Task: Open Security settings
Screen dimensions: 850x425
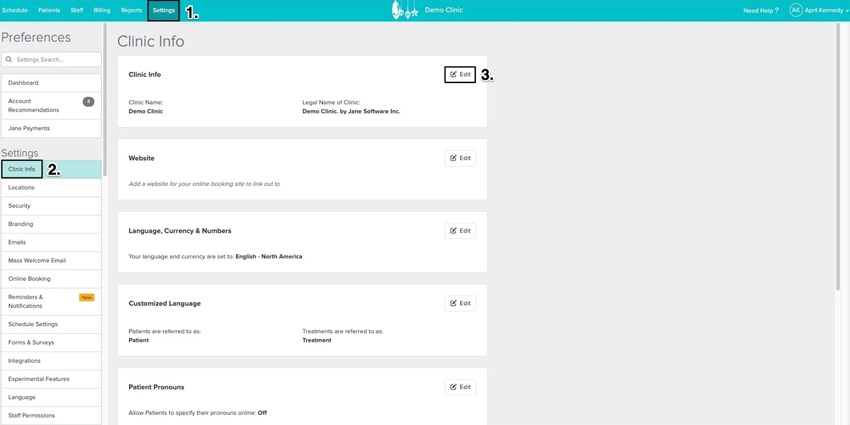Action: (51, 206)
